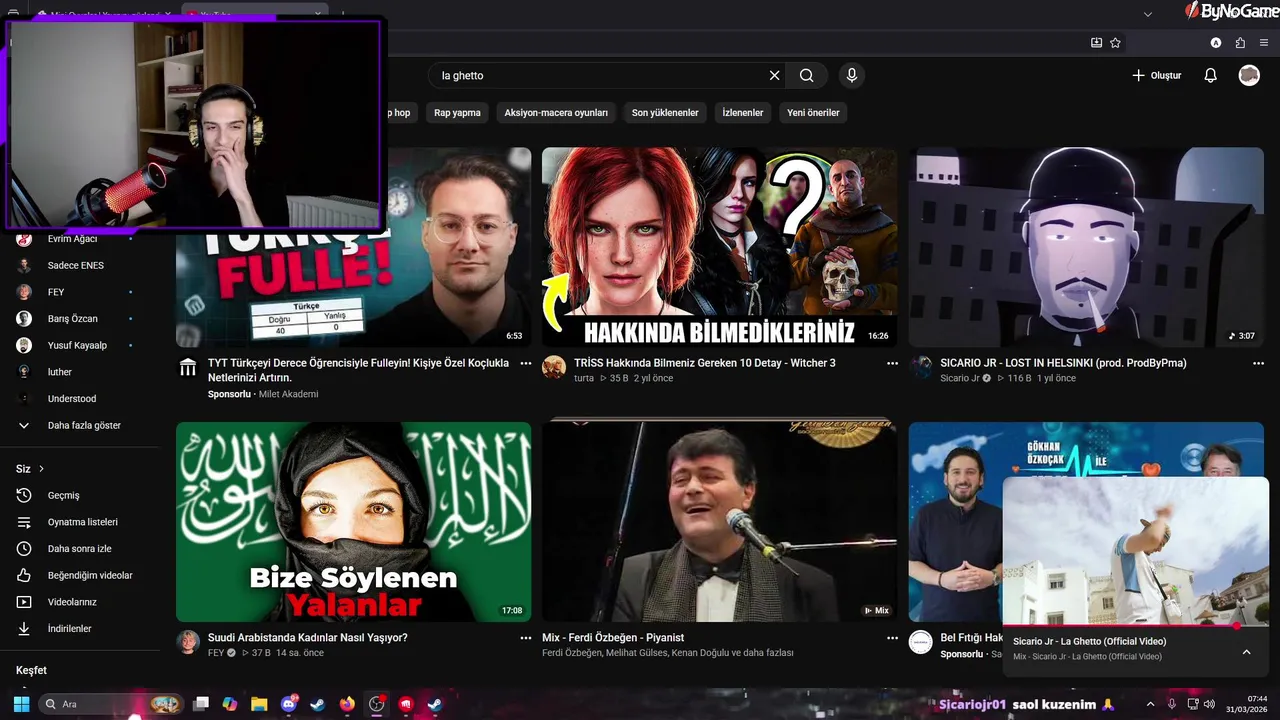The height and width of the screenshot is (720, 1280).
Task: Bookmark this page with the star icon
Action: point(1115,43)
